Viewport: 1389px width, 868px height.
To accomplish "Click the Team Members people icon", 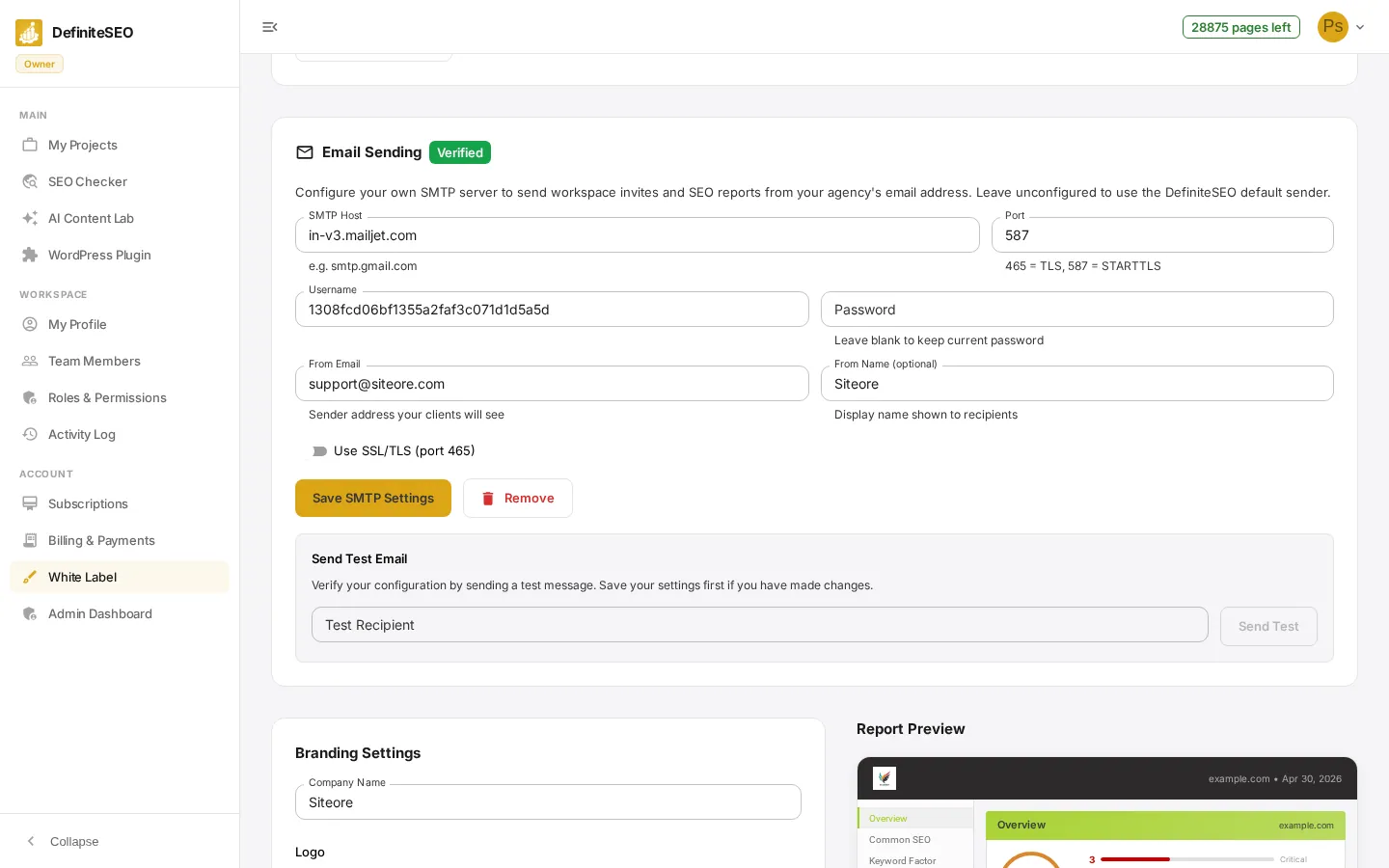I will (30, 361).
